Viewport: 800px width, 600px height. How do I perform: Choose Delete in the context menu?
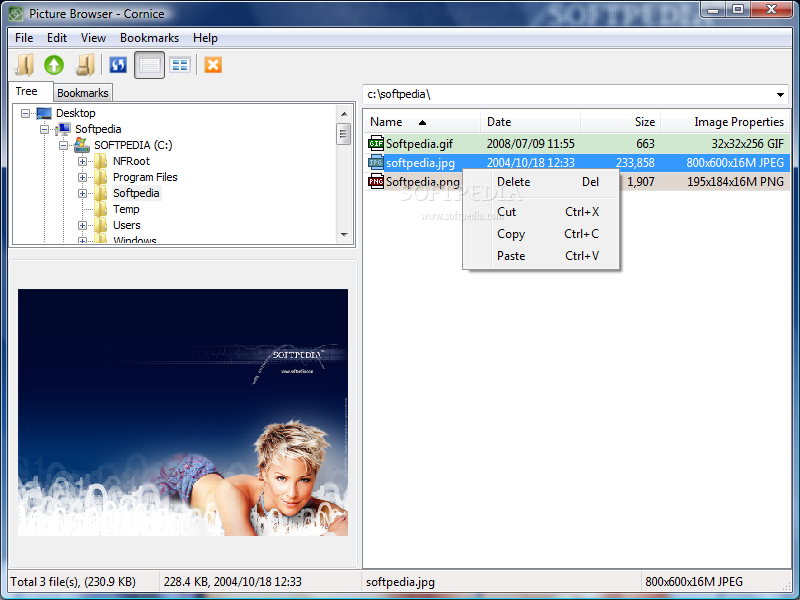(542, 182)
